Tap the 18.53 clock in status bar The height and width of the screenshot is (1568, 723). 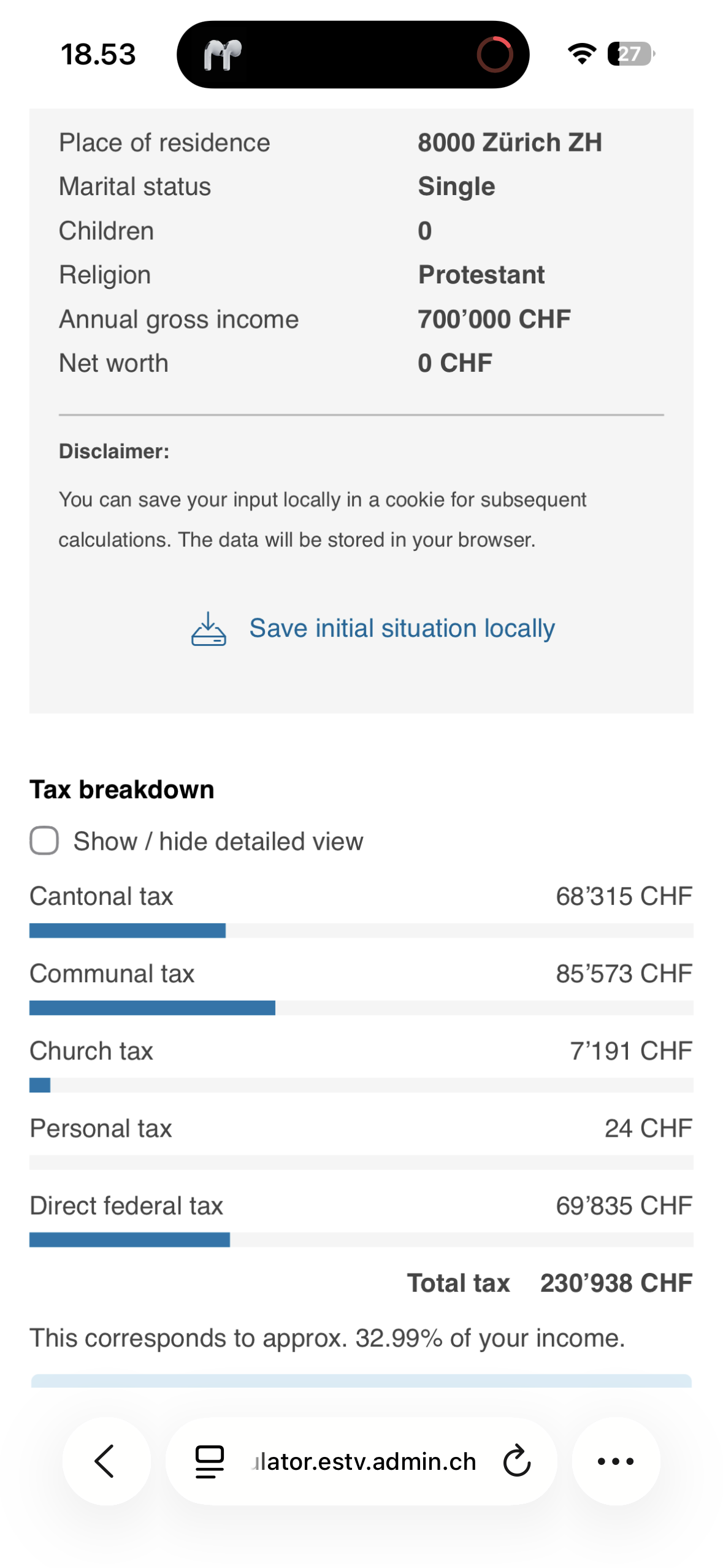[98, 55]
